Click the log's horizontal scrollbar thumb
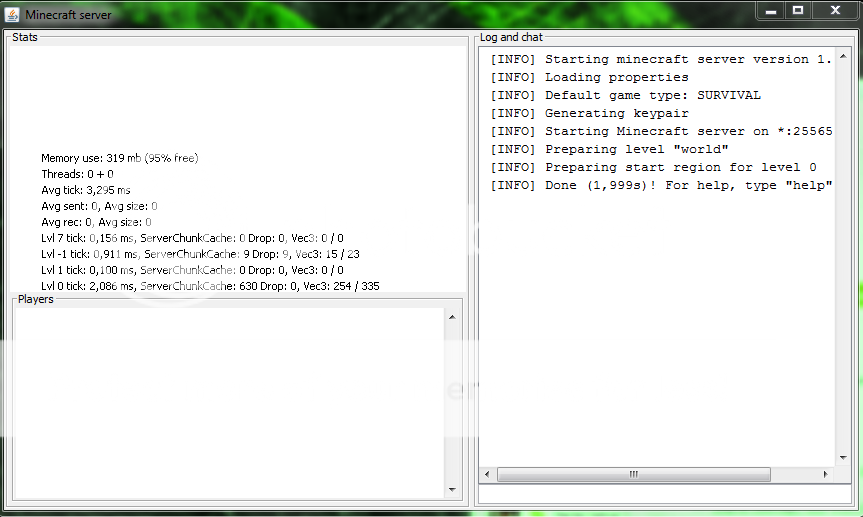 tap(633, 474)
